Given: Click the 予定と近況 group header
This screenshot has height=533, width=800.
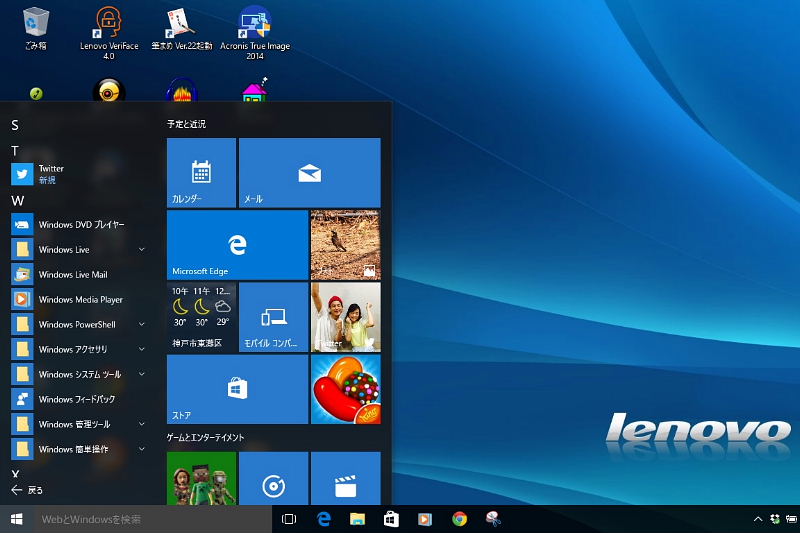Looking at the screenshot, I should [186, 124].
